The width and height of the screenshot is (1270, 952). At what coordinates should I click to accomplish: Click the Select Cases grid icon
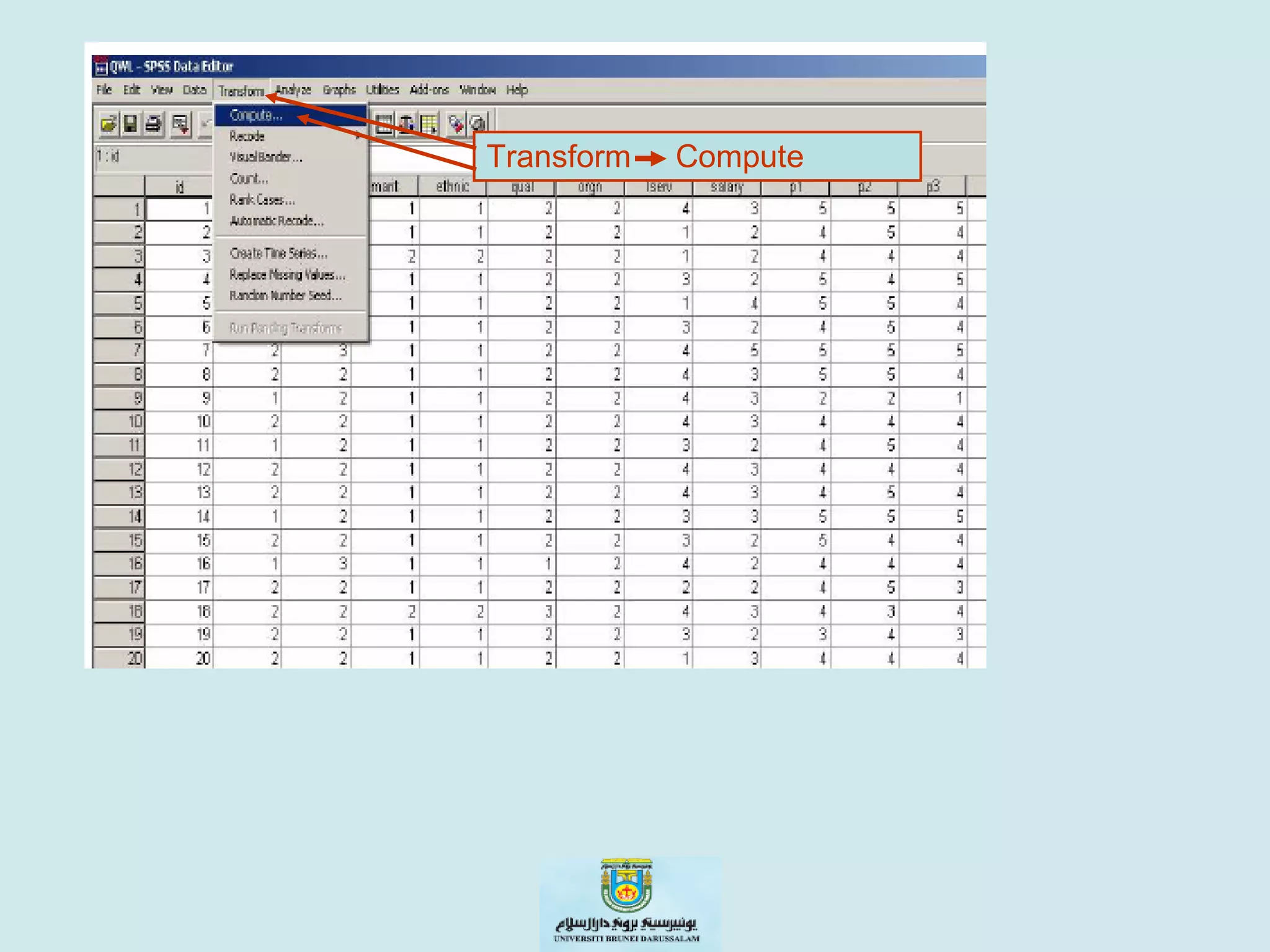[429, 124]
